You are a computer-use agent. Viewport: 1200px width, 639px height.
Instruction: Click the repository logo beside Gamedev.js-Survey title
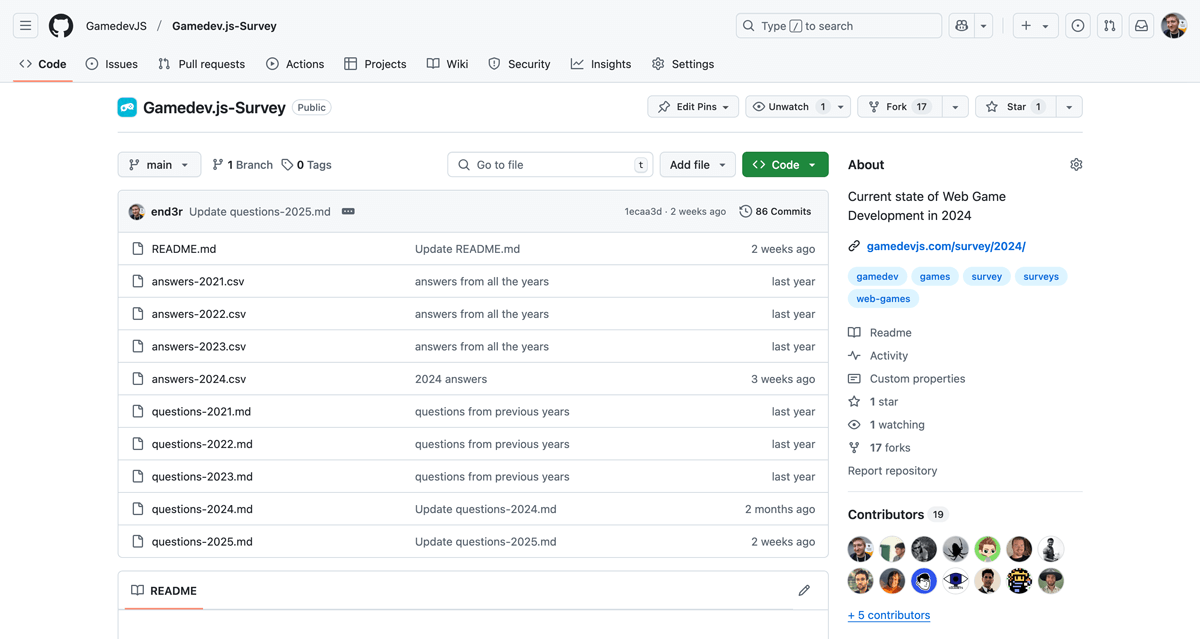[x=127, y=107]
